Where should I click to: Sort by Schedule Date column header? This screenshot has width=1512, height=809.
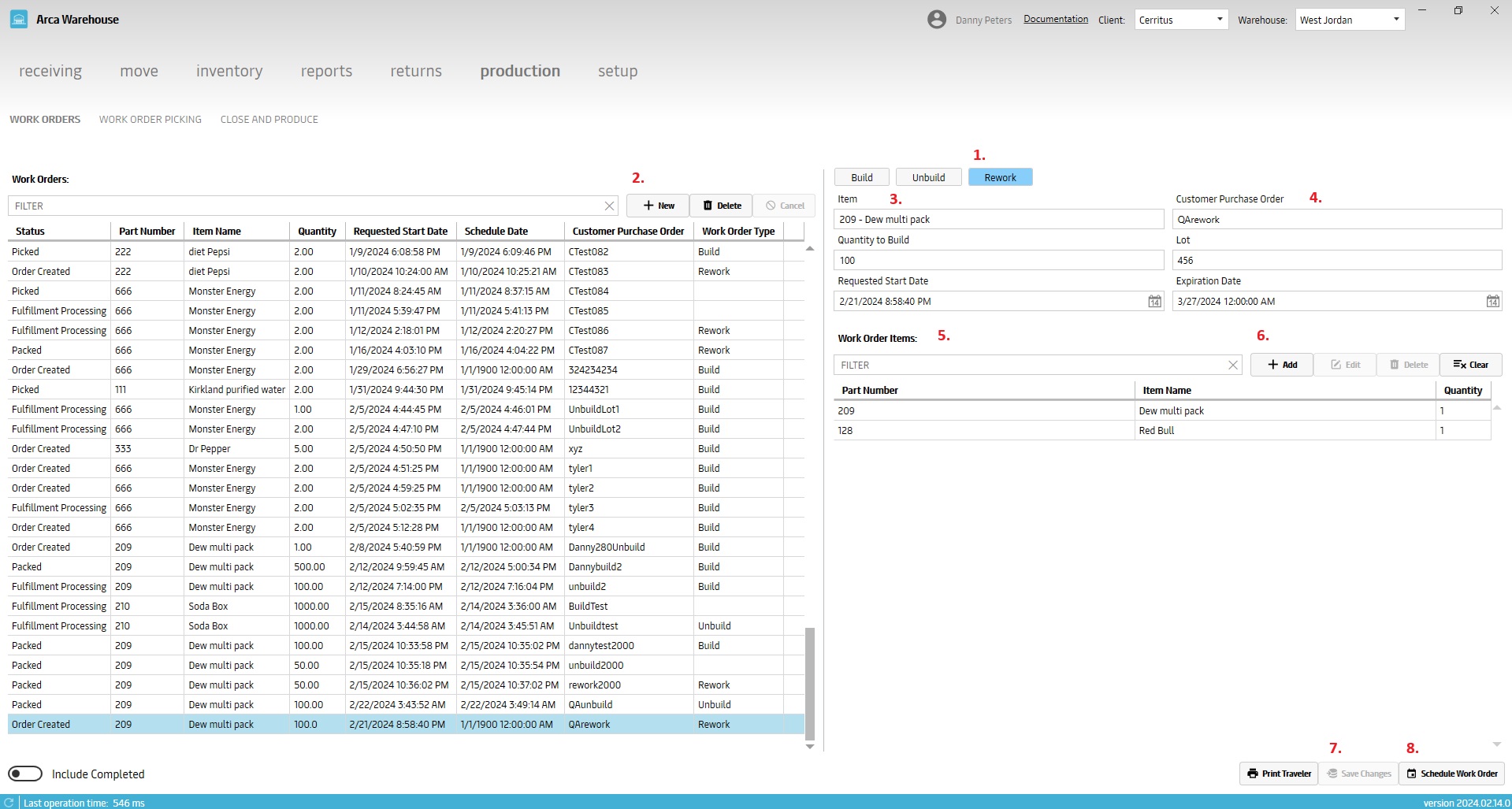pos(510,231)
